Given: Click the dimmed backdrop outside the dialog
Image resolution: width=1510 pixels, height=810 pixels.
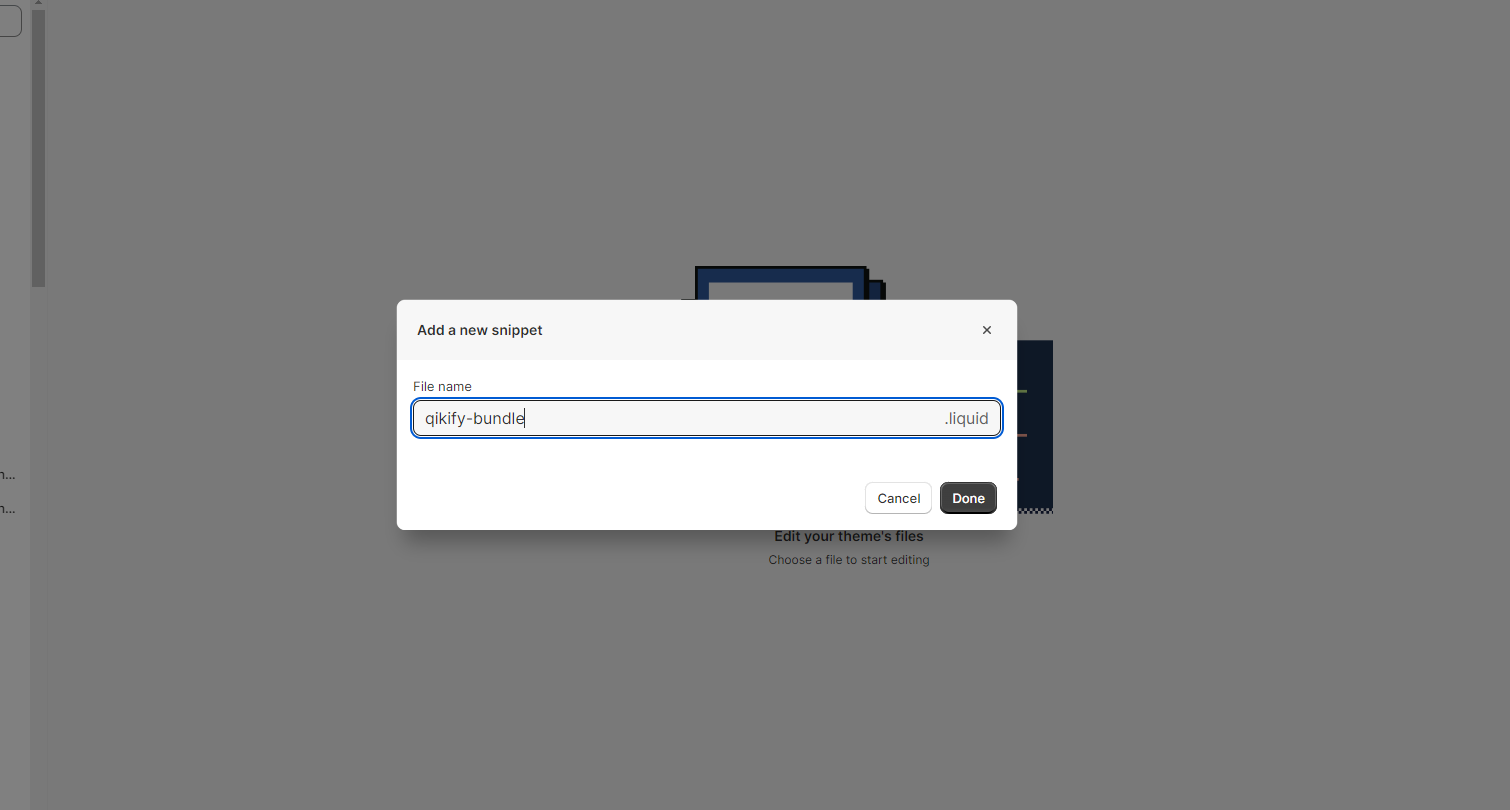Looking at the screenshot, I should tap(1250, 650).
